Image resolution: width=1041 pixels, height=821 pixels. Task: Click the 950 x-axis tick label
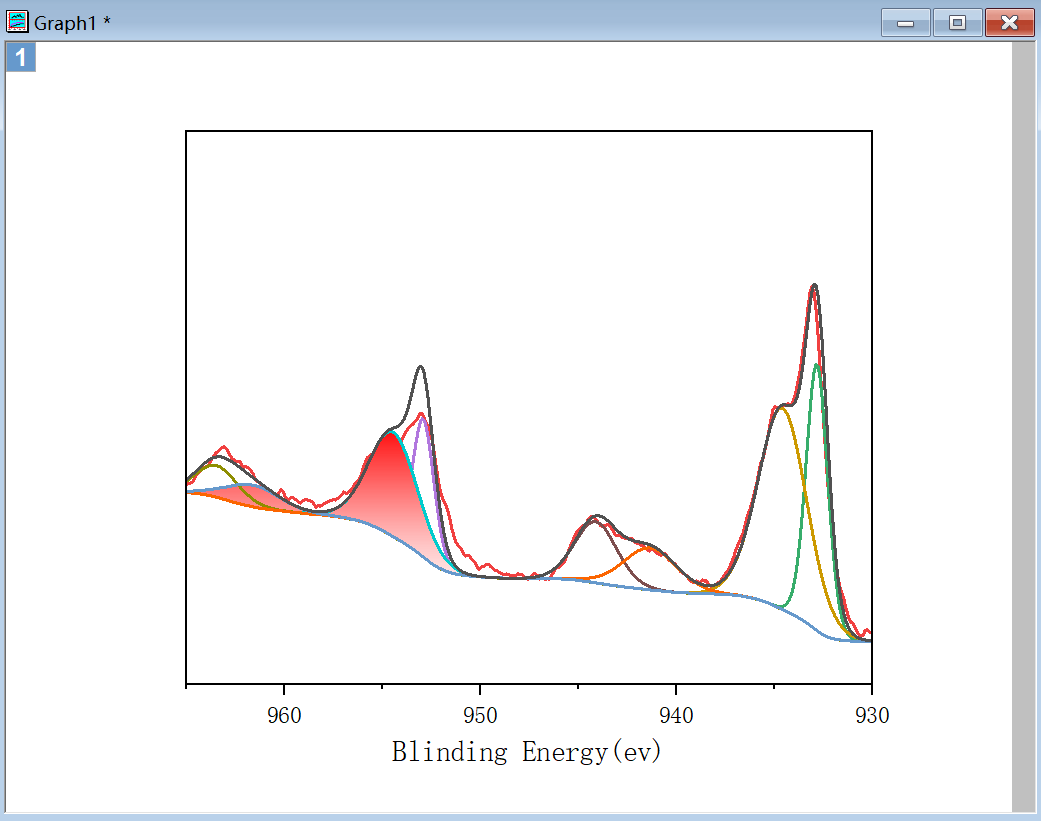pyautogui.click(x=480, y=715)
